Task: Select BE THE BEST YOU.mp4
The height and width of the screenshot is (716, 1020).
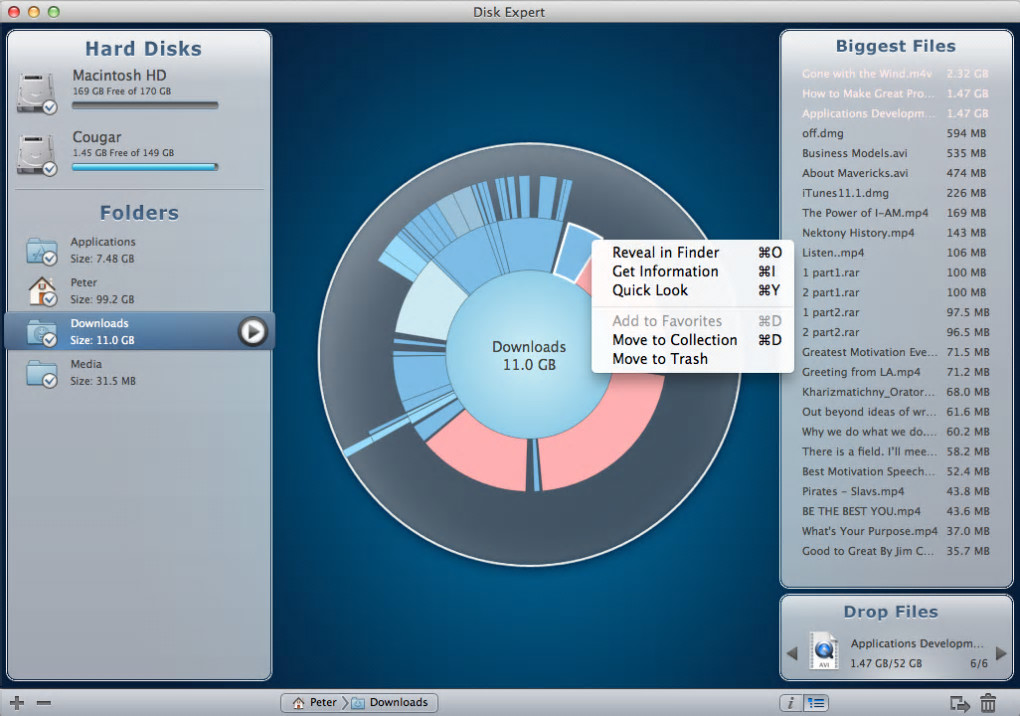Action: click(895, 511)
